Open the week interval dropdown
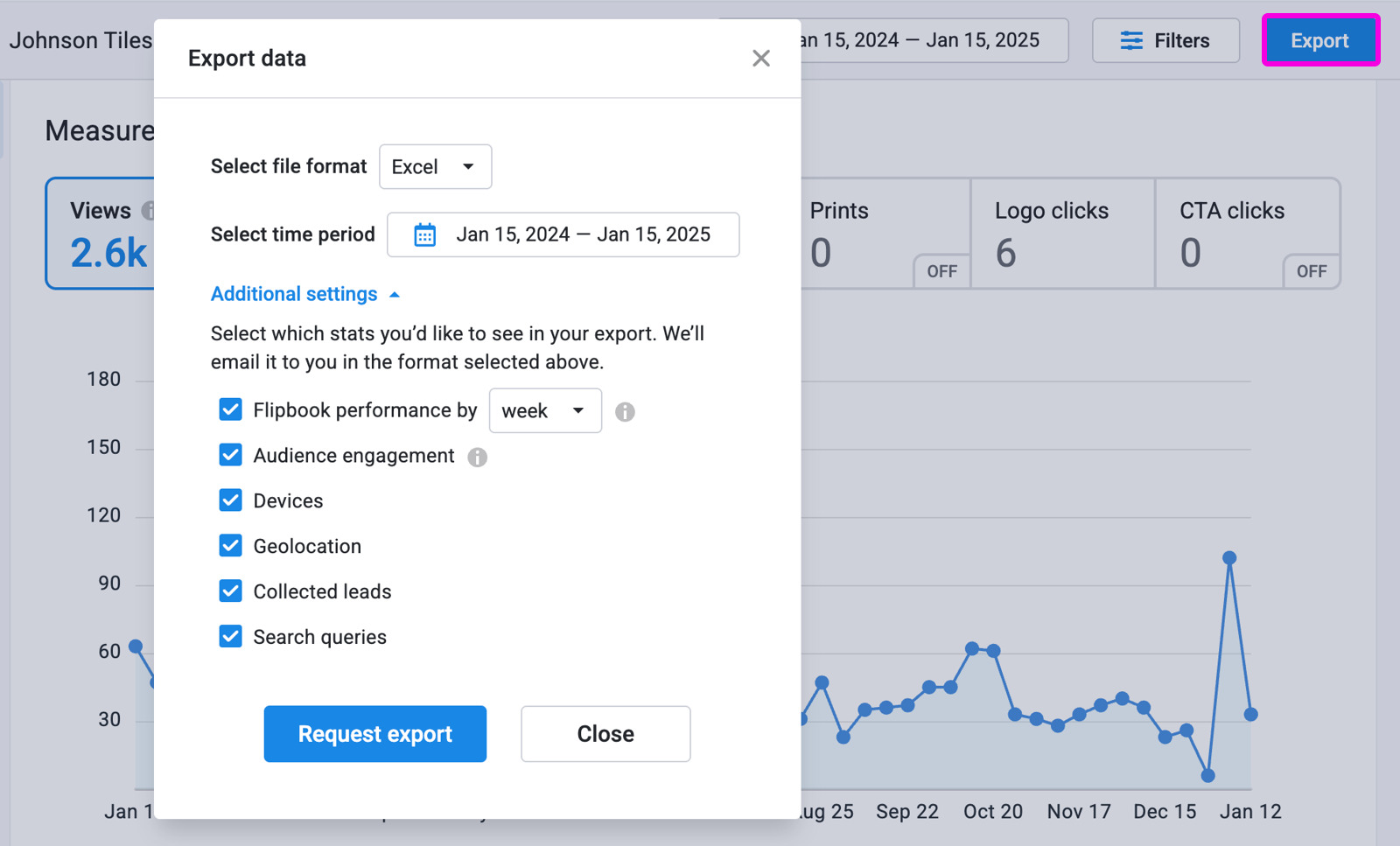This screenshot has width=1400, height=846. pyautogui.click(x=545, y=410)
